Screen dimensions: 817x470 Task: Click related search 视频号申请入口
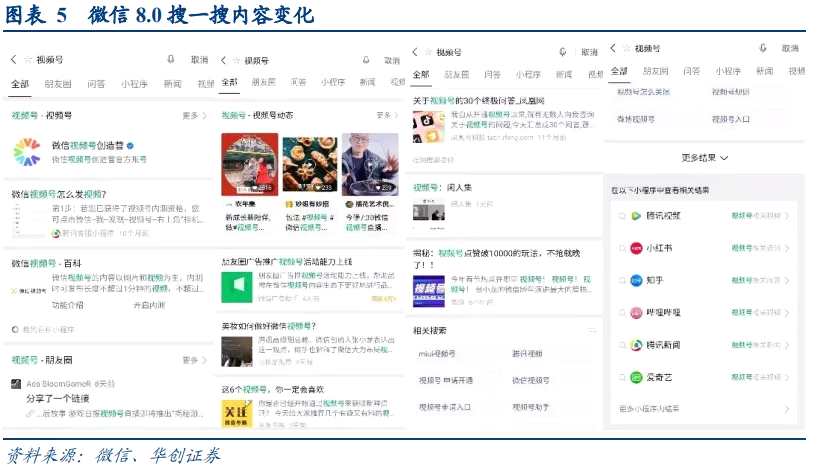point(444,407)
